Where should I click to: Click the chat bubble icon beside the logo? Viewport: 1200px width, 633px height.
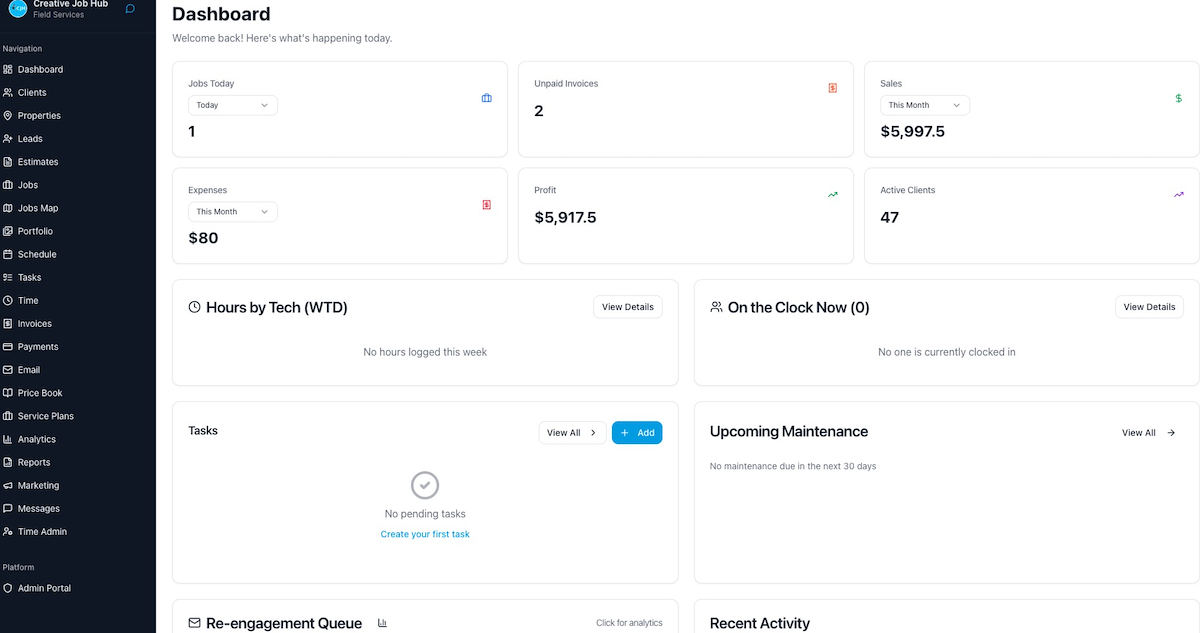[129, 9]
